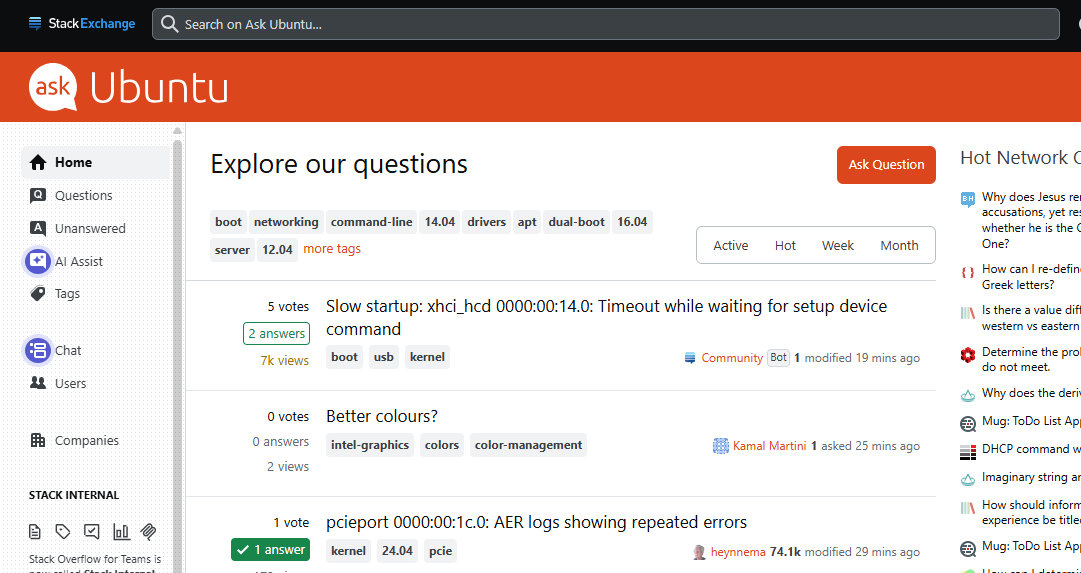Click Kamal Martini's user avatar
The width and height of the screenshot is (1081, 573).
click(720, 446)
